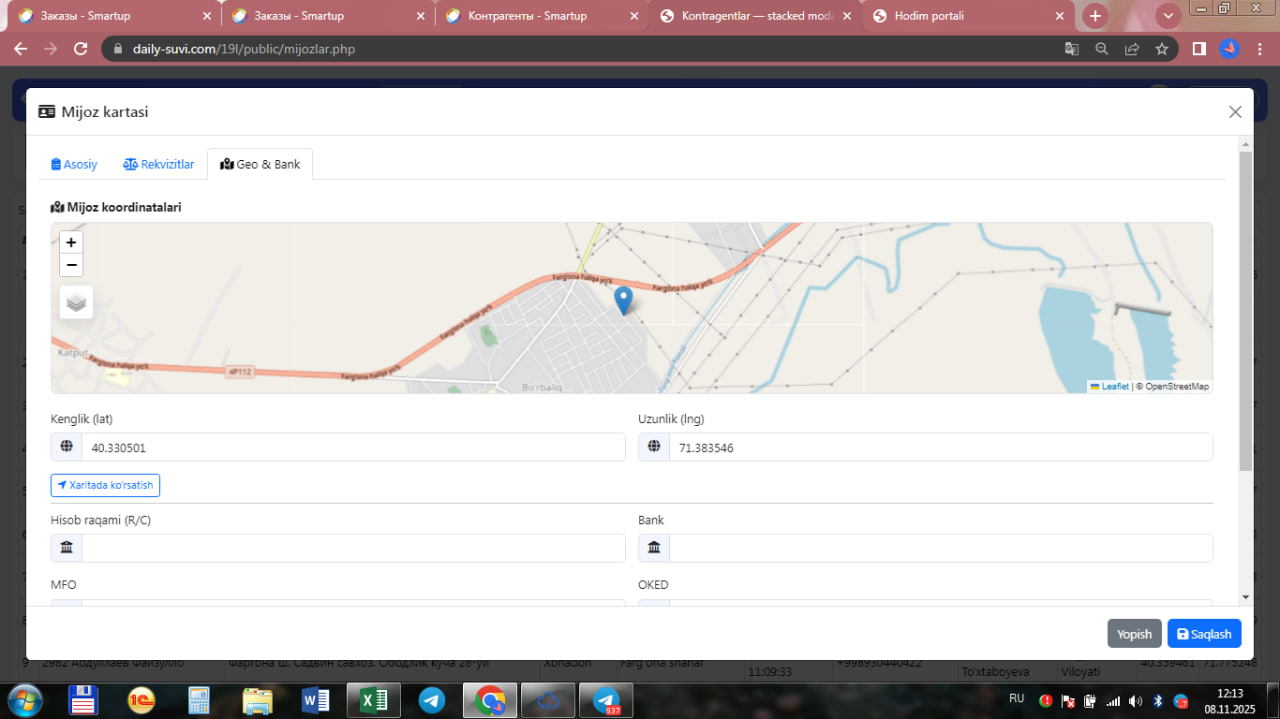Reload the page in Chrome
The image size is (1280, 719).
(x=81, y=49)
